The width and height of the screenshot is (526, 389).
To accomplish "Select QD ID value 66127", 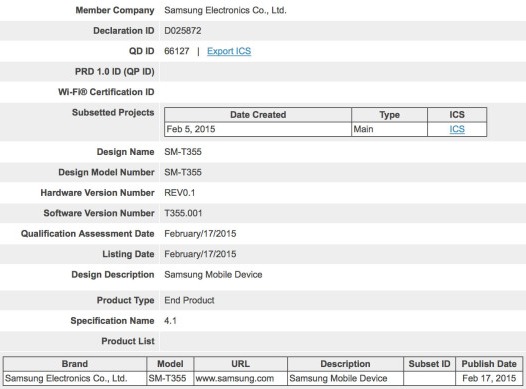I will point(177,51).
